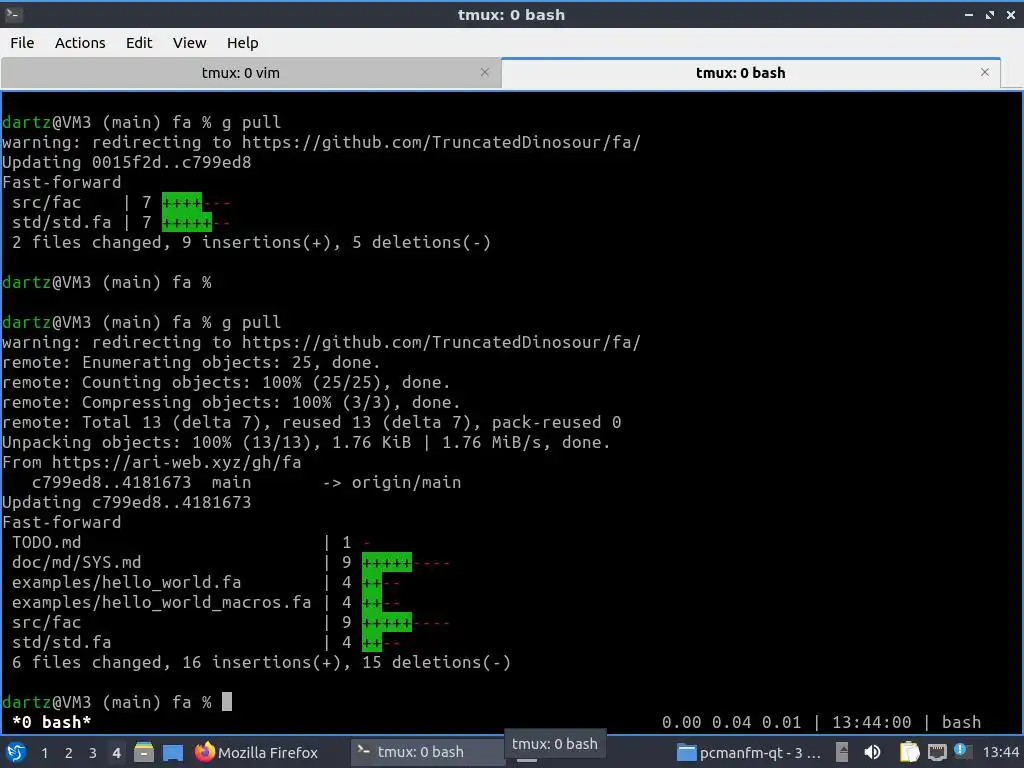Open Mozilla Firefox from the taskbar
Viewport: 1024px width, 768px height.
point(257,753)
